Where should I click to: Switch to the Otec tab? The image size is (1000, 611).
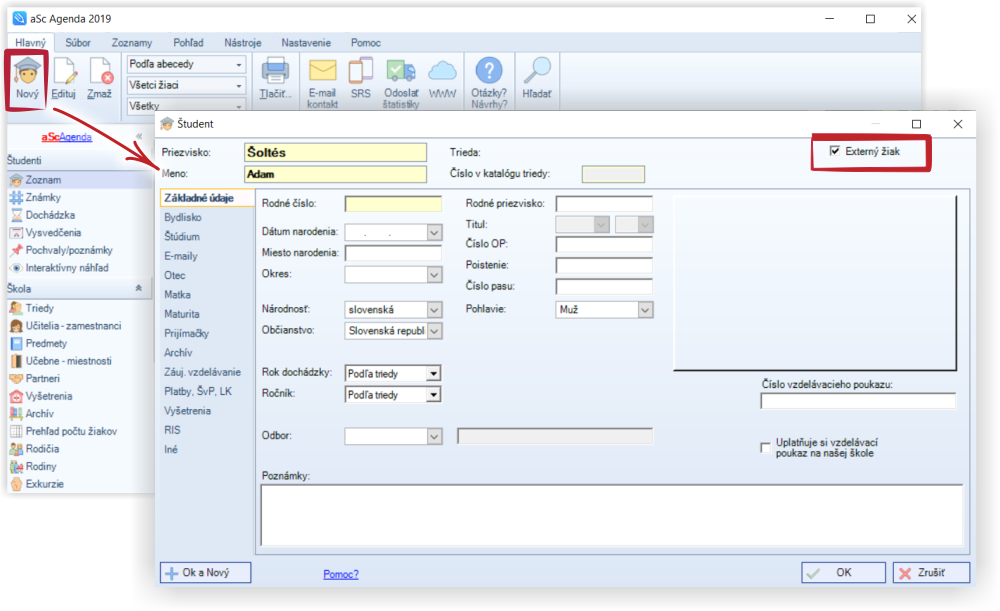point(175,276)
